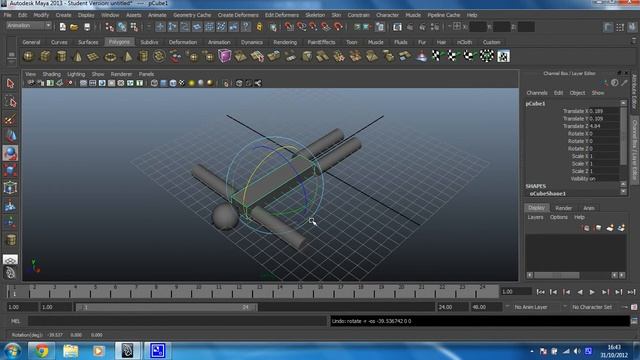This screenshot has width=640, height=360.
Task: Click the New Scene icon
Action: 62,27
